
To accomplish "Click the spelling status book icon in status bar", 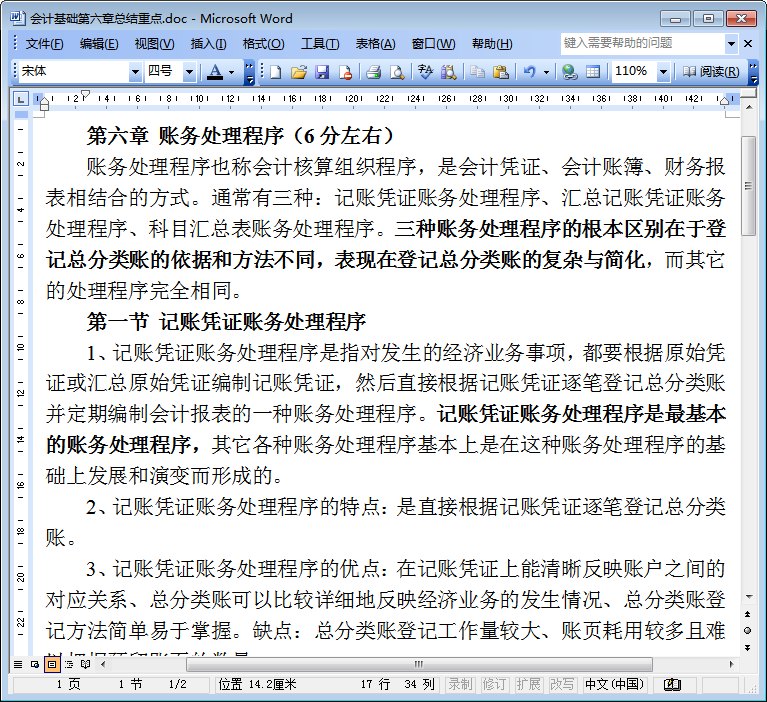I will click(672, 684).
